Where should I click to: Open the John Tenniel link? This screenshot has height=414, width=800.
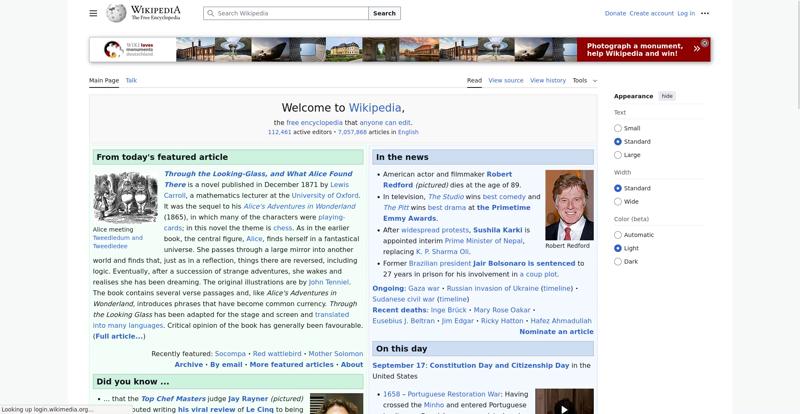coord(329,282)
